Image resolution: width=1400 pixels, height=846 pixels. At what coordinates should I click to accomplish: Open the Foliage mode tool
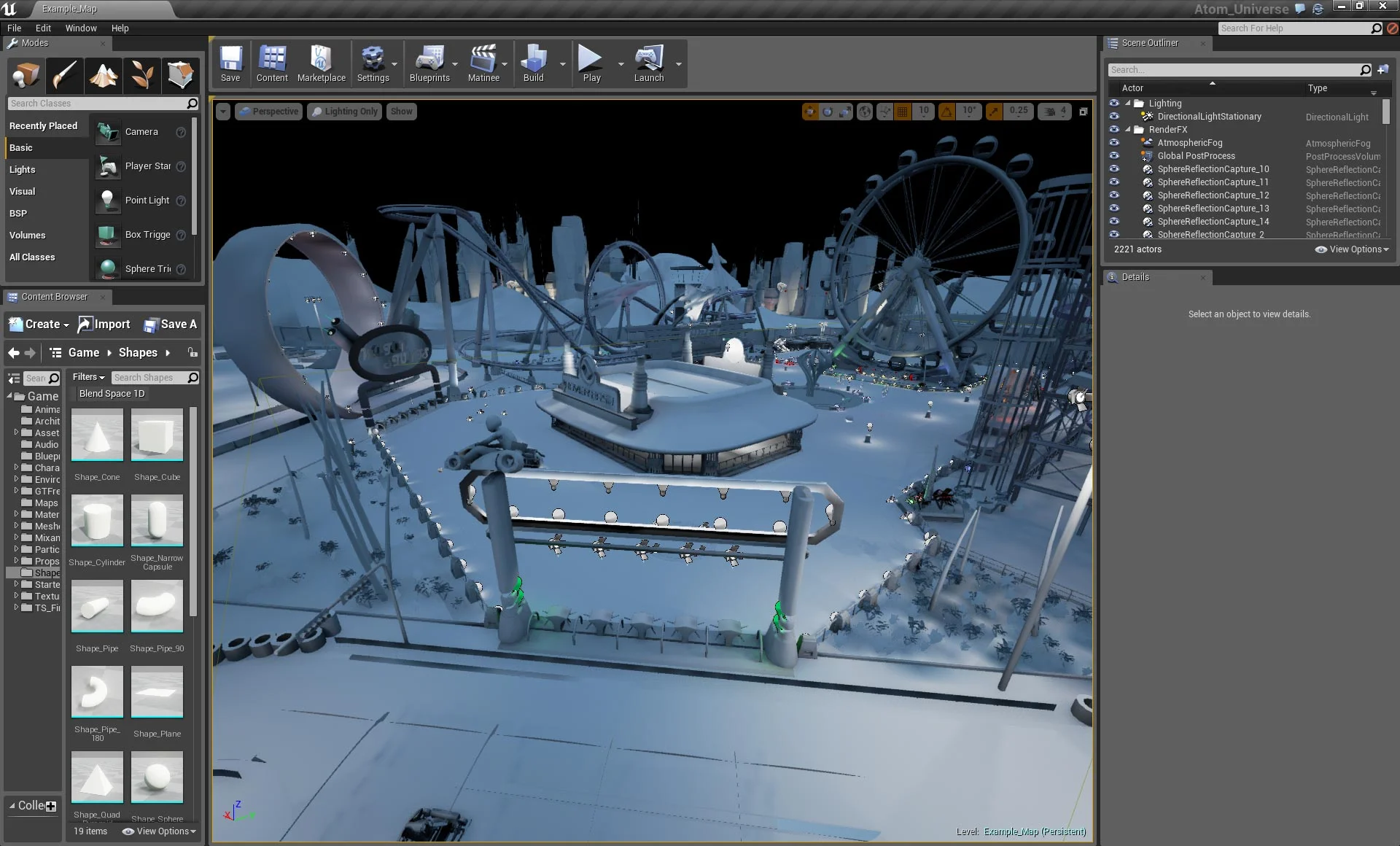tap(141, 75)
